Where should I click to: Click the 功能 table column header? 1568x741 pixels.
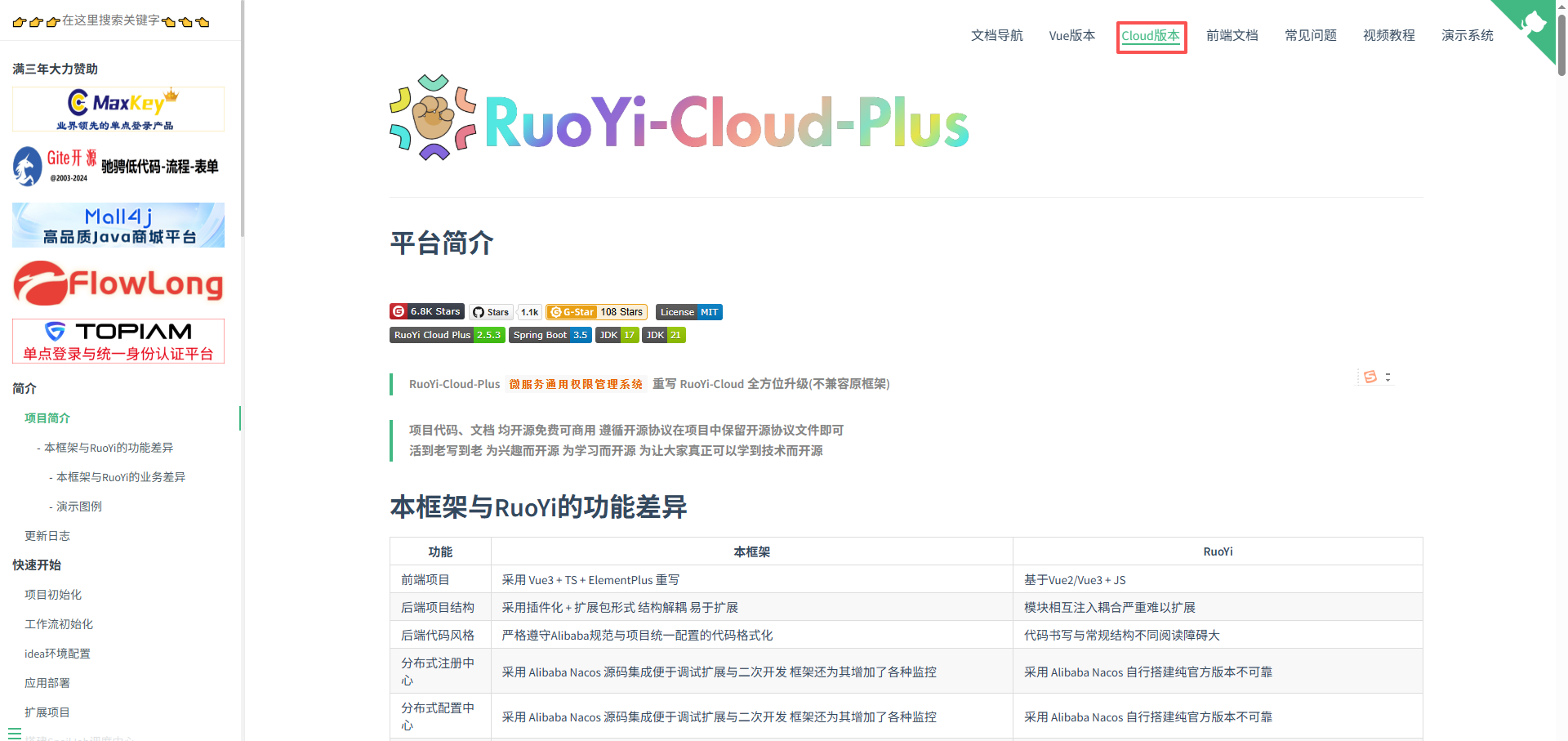tap(440, 551)
